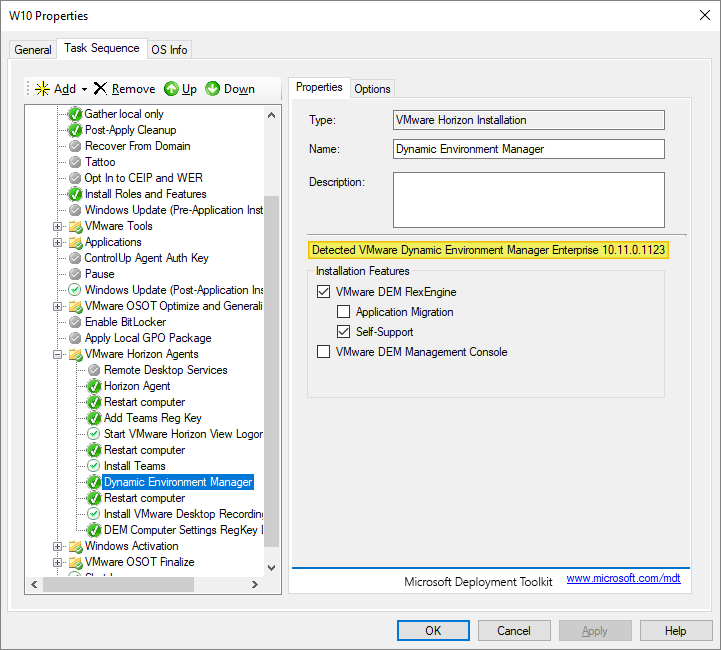Screen dimensions: 721x650
Task: Click the green Up arrow icon
Action: 171,89
